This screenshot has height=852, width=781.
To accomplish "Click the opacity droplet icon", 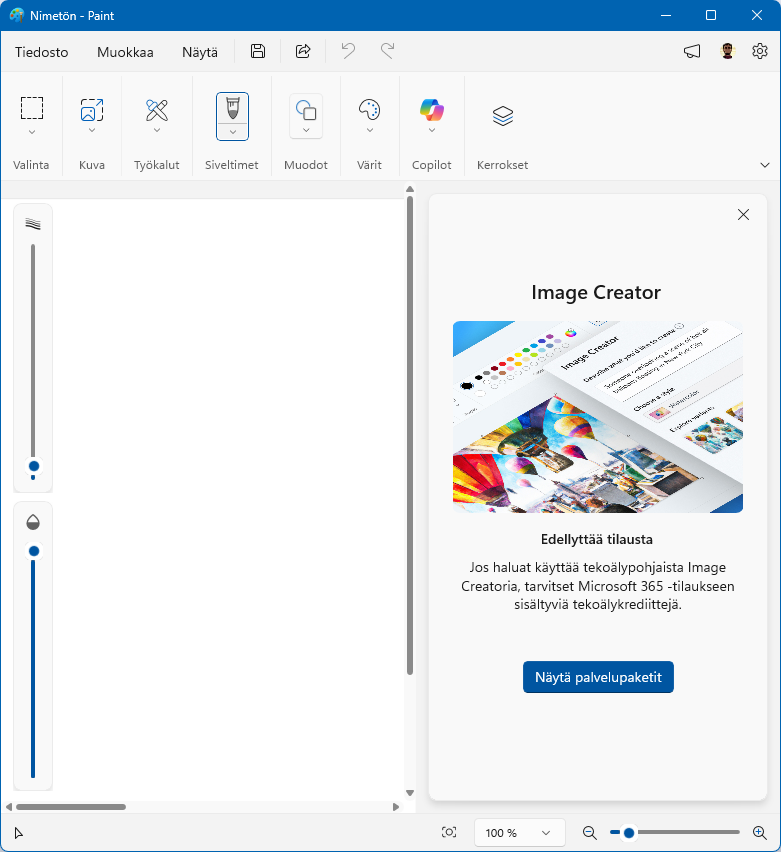I will 33,522.
